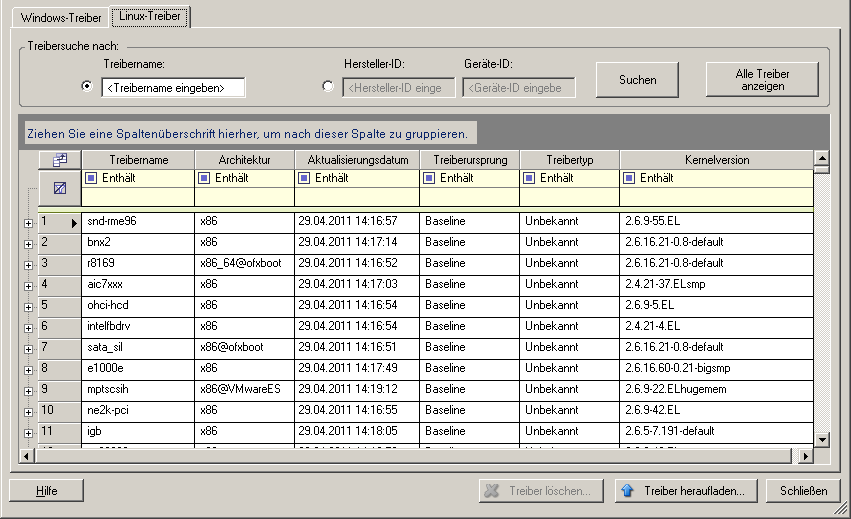
Task: Open the Linux-Treiber tab
Action: tap(150, 17)
